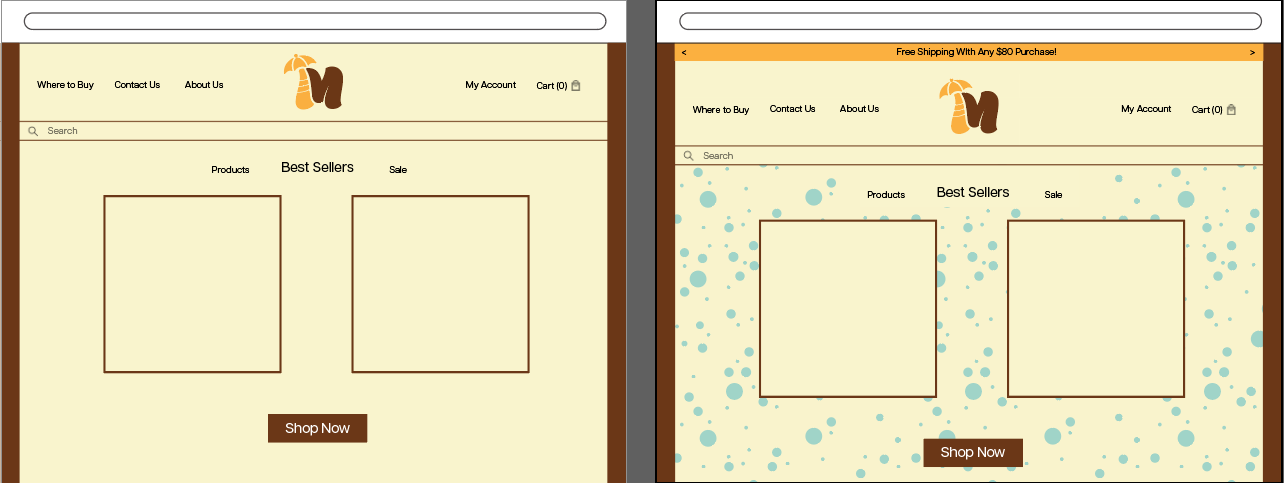Open My Account in left mockup

point(491,85)
